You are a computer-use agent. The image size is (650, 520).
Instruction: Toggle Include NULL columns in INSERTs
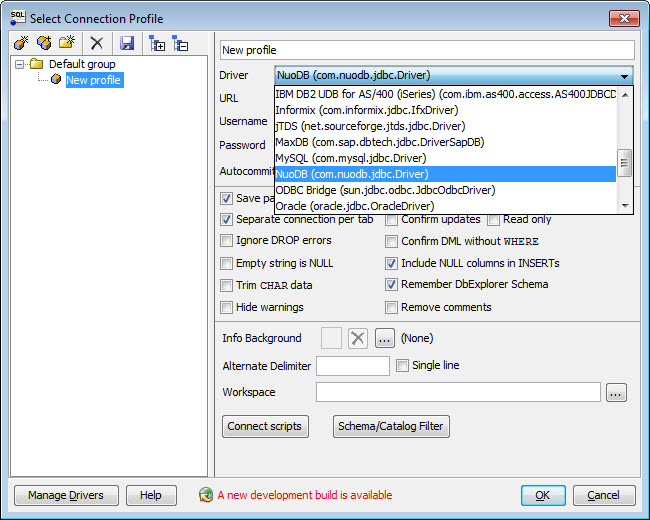(x=391, y=263)
